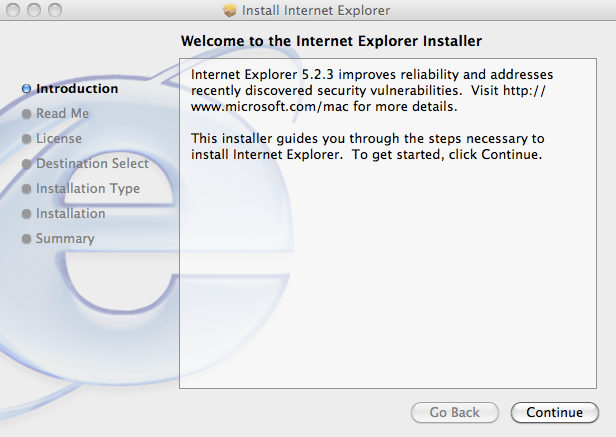Click the Installation Type step bullet
Screen dimensions: 616x437
[26, 189]
